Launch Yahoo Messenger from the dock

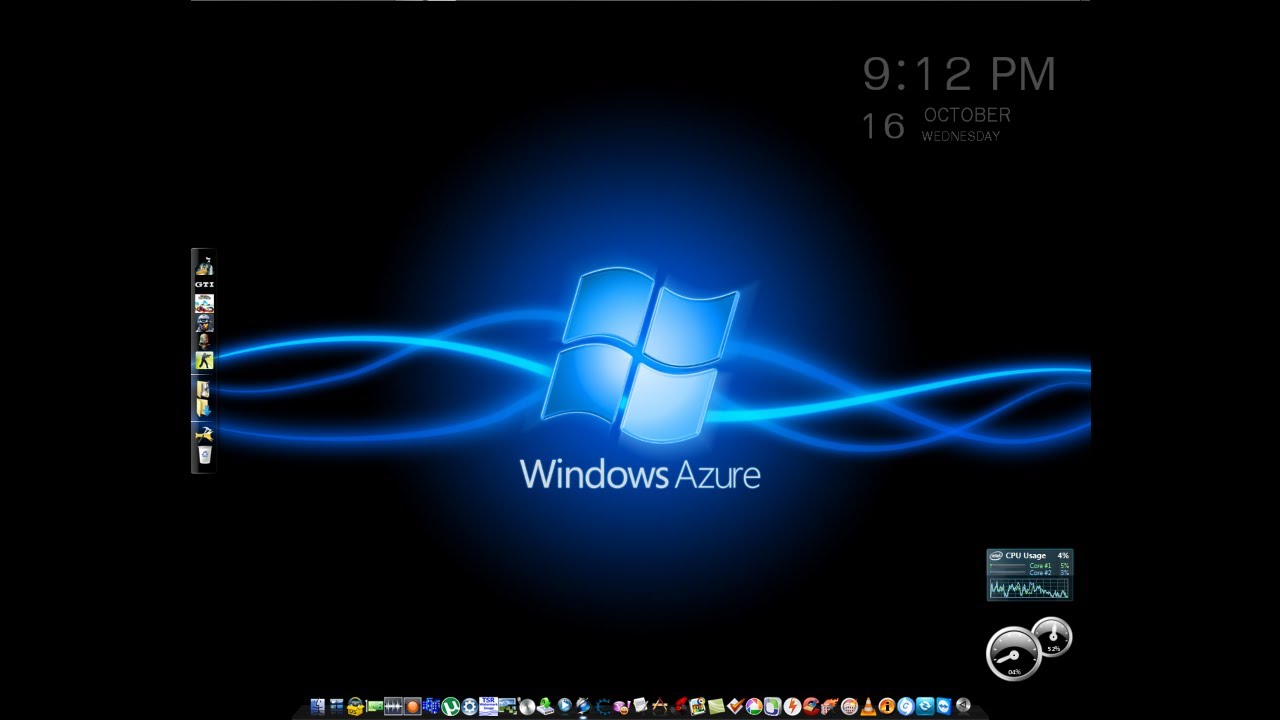[x=621, y=706]
